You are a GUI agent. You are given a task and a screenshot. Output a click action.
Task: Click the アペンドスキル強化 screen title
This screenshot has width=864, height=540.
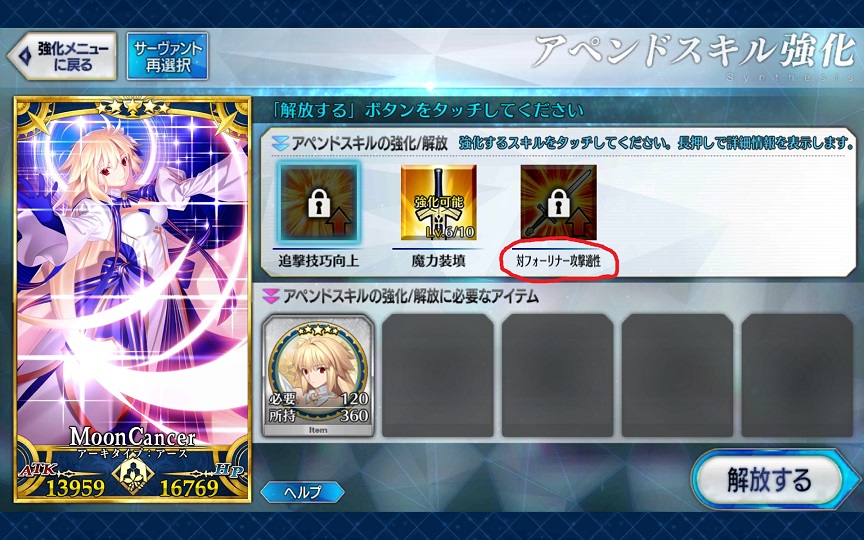tap(693, 51)
